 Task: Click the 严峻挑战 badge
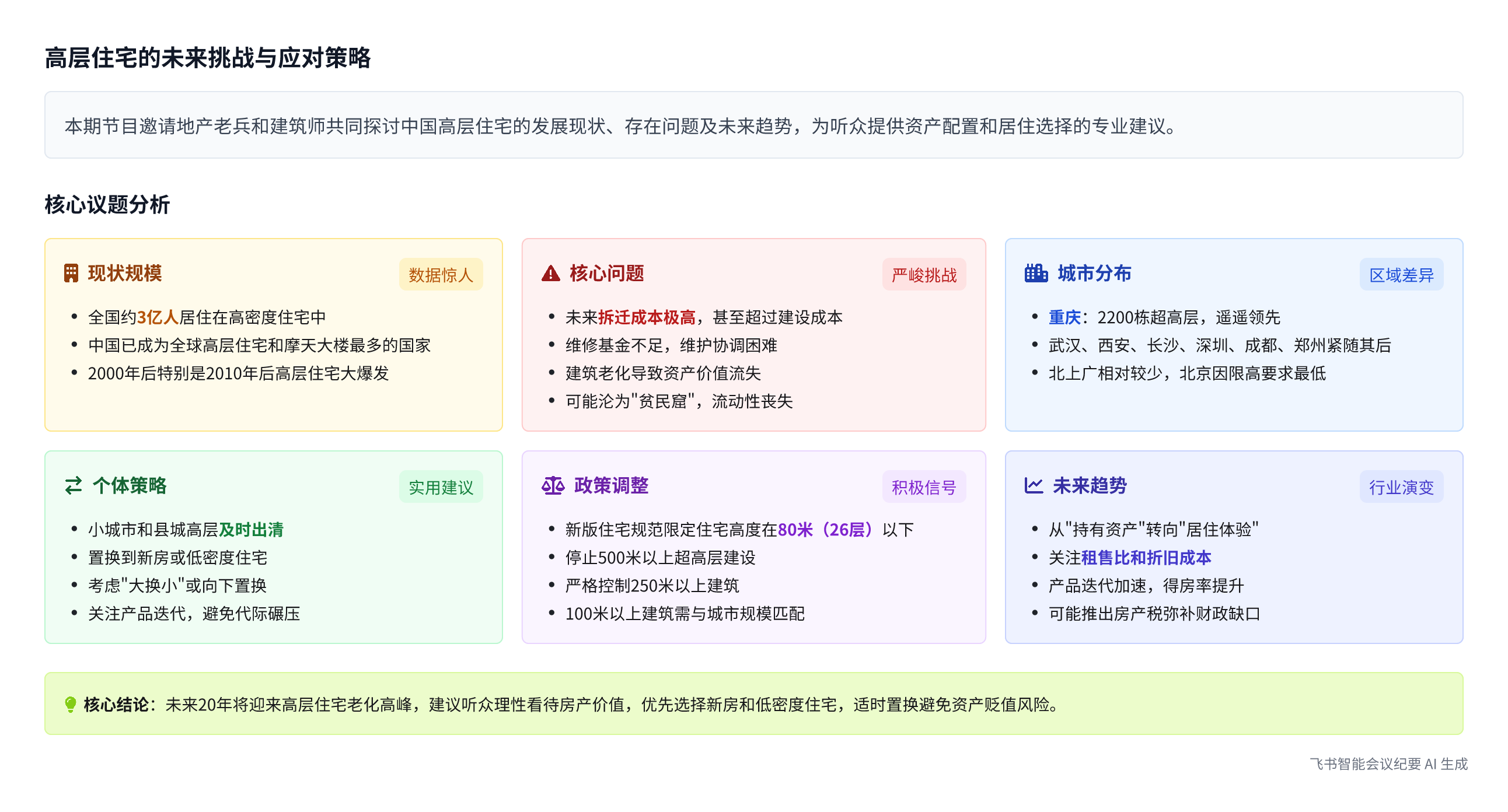pos(923,275)
